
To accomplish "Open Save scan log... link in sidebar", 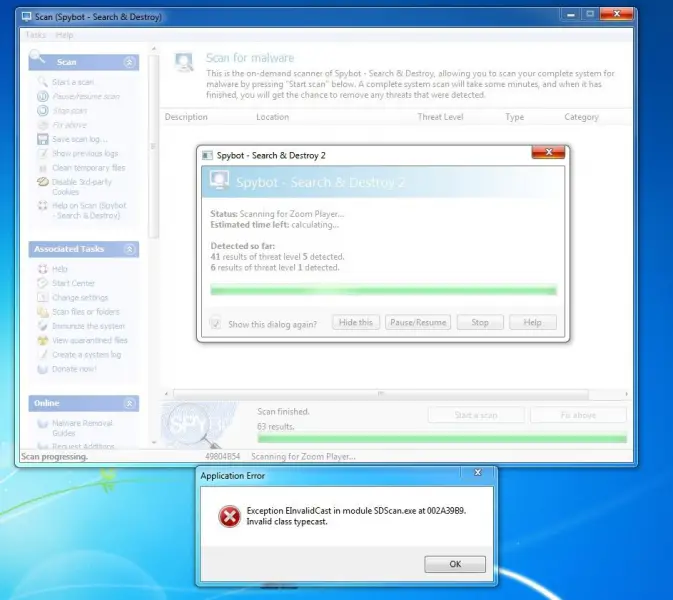I will pyautogui.click(x=80, y=139).
